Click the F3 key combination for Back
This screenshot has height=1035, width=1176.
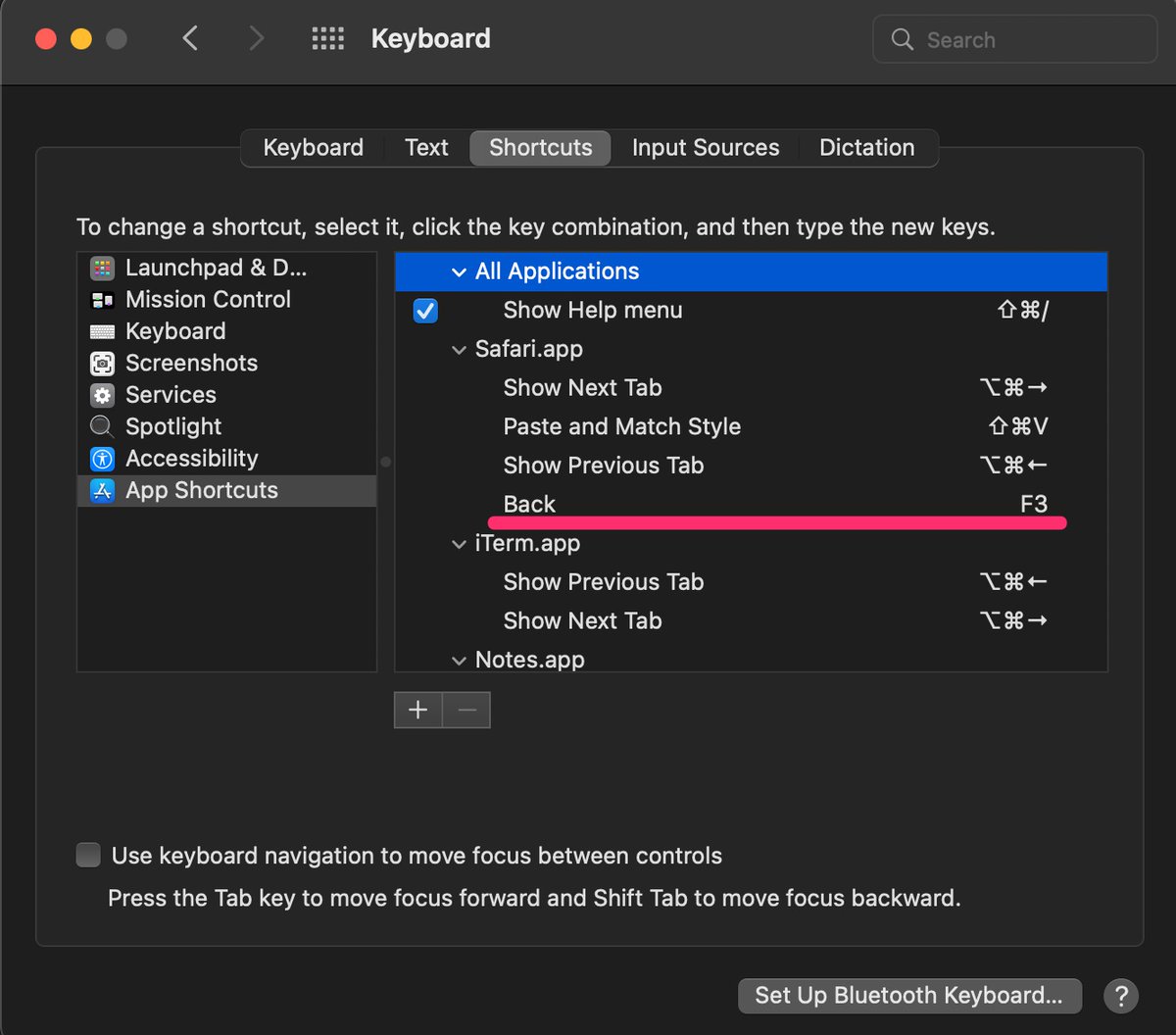(1034, 505)
